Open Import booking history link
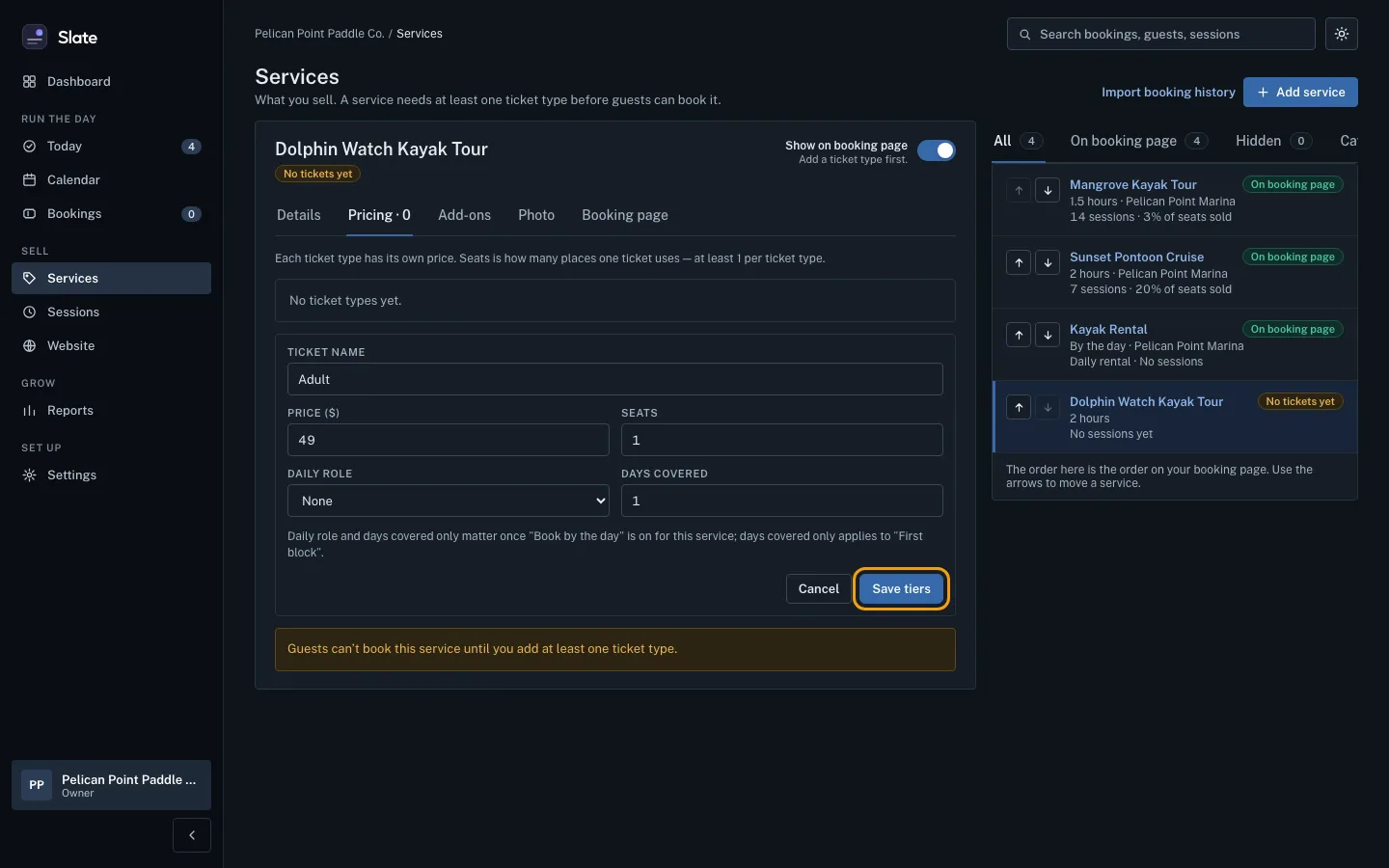1389x868 pixels. point(1168,92)
